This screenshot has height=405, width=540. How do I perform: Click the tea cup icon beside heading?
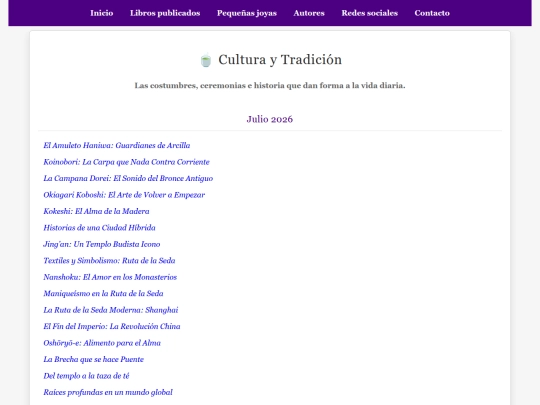coord(206,60)
